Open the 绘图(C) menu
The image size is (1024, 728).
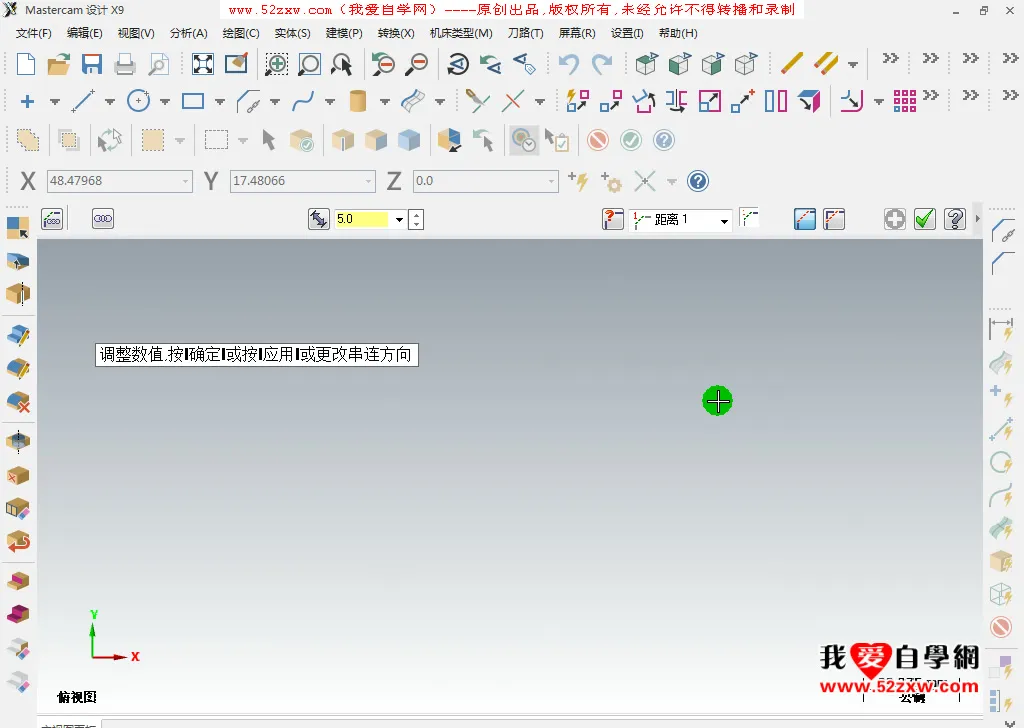tap(240, 33)
